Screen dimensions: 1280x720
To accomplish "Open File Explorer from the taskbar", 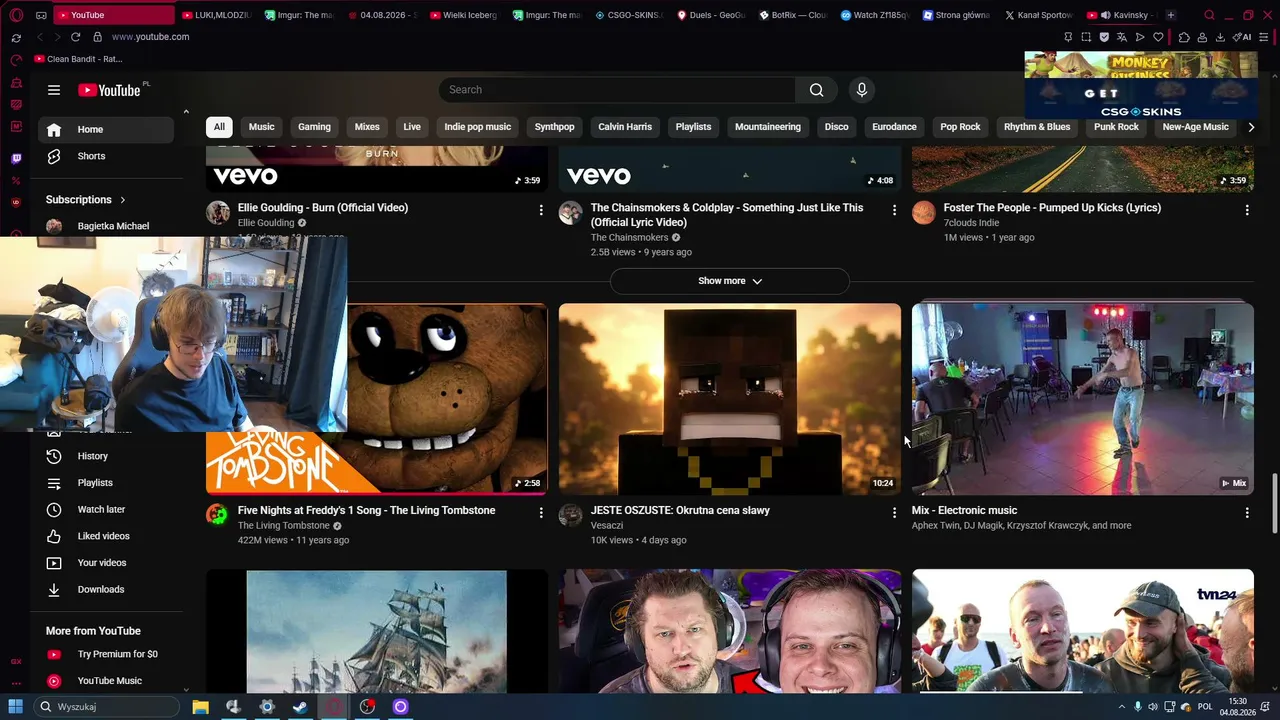I will 200,707.
